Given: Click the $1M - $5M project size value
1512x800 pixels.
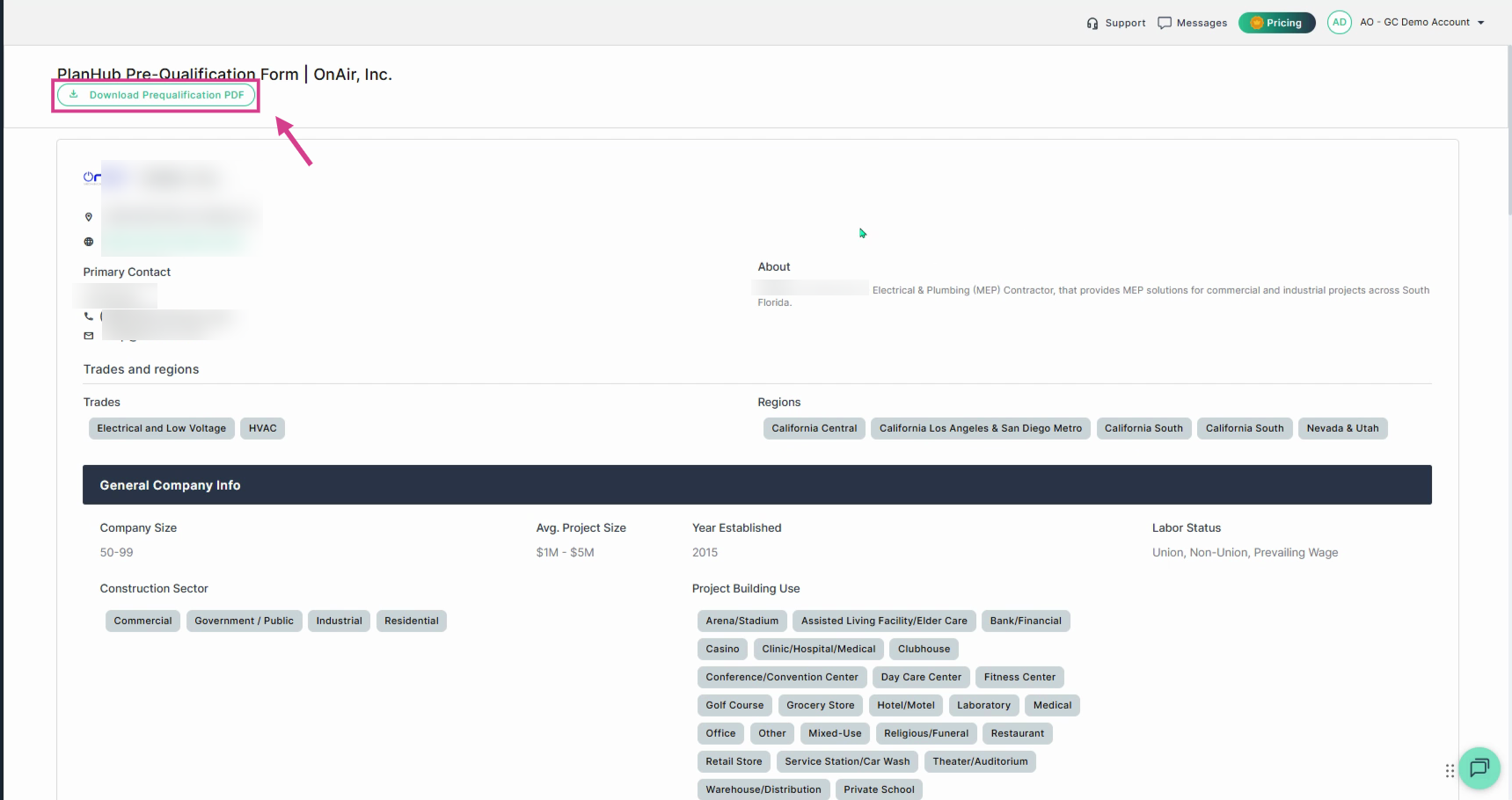Looking at the screenshot, I should click(565, 552).
